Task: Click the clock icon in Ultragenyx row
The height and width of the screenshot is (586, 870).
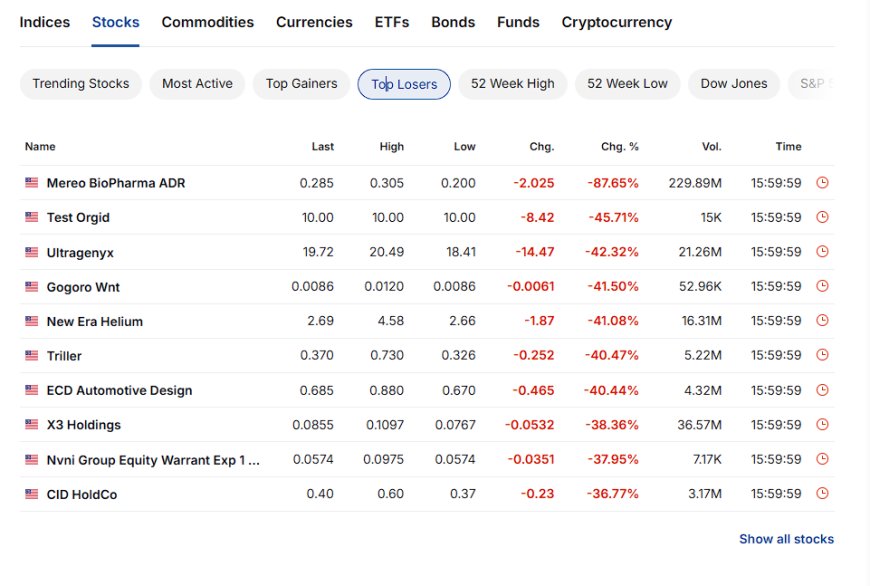Action: pyautogui.click(x=822, y=251)
